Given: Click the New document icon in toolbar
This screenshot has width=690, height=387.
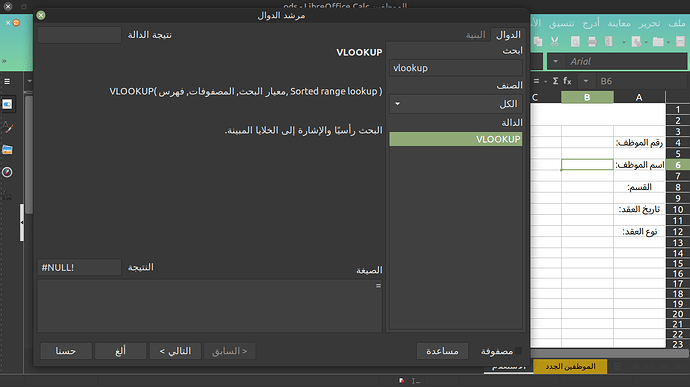Looking at the screenshot, I should coord(680,42).
